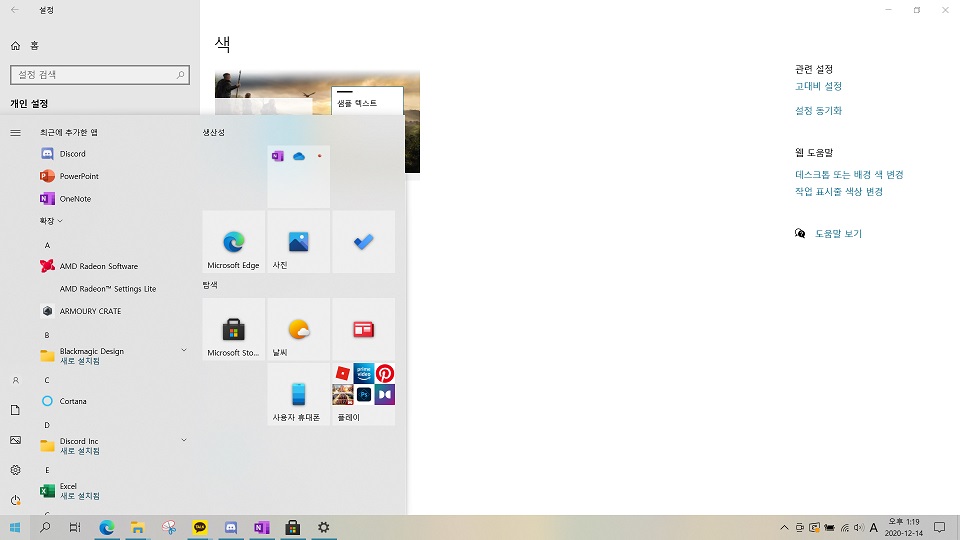Switch to Settings gear on taskbar
The height and width of the screenshot is (540, 960).
click(x=323, y=527)
